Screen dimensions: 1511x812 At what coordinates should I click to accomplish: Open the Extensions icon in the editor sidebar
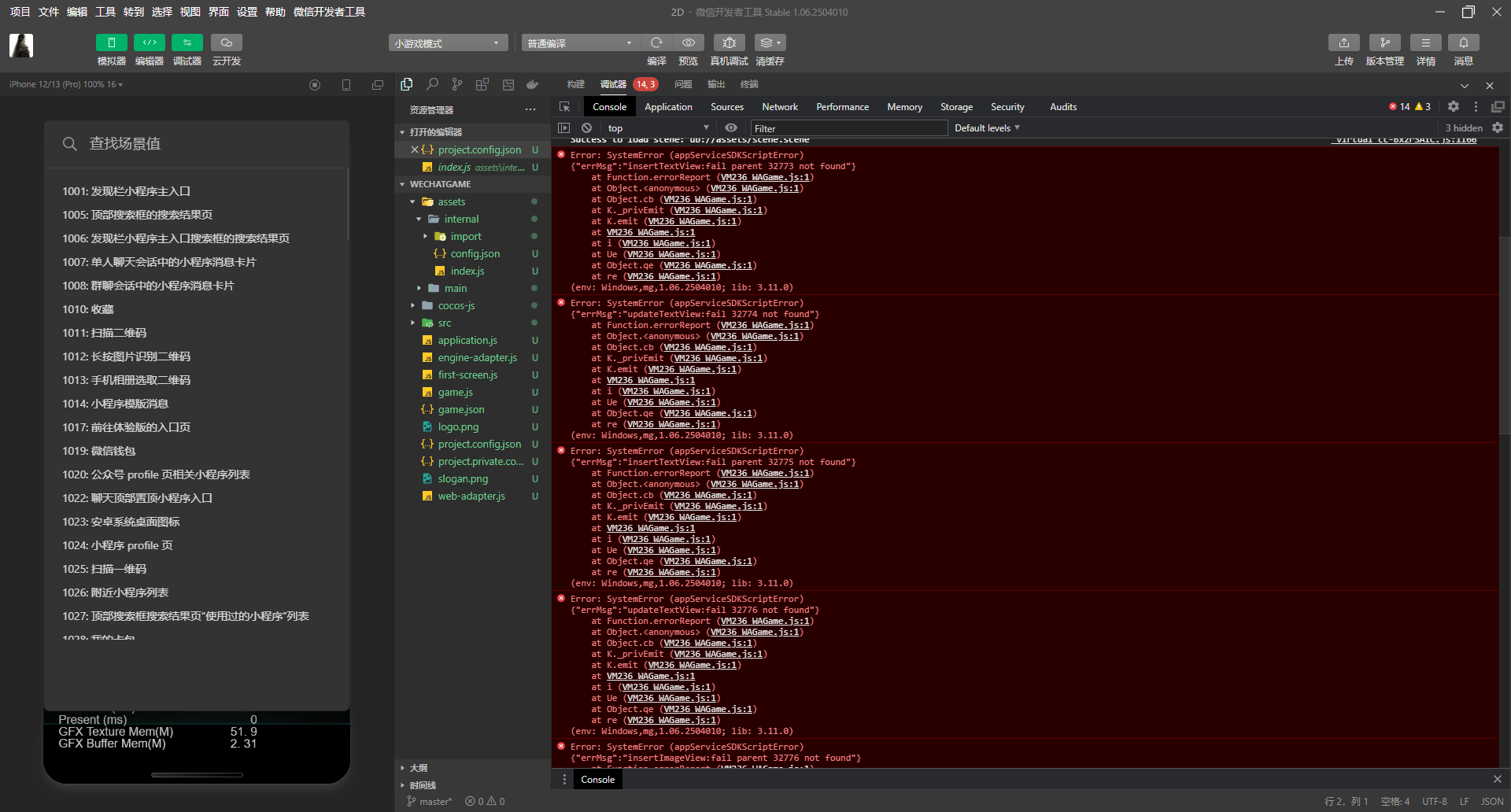(482, 84)
